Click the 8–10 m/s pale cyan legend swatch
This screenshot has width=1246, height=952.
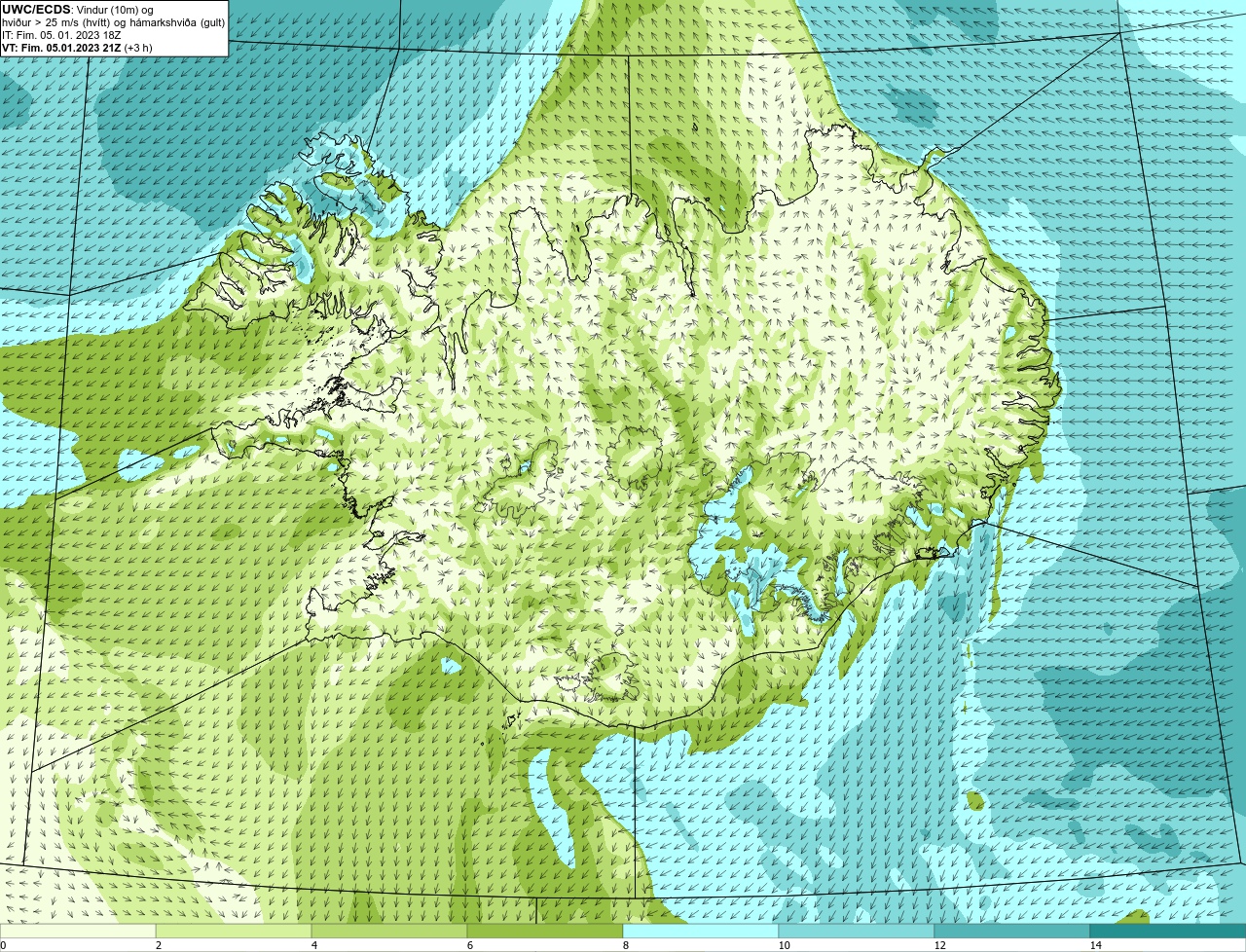tap(701, 932)
